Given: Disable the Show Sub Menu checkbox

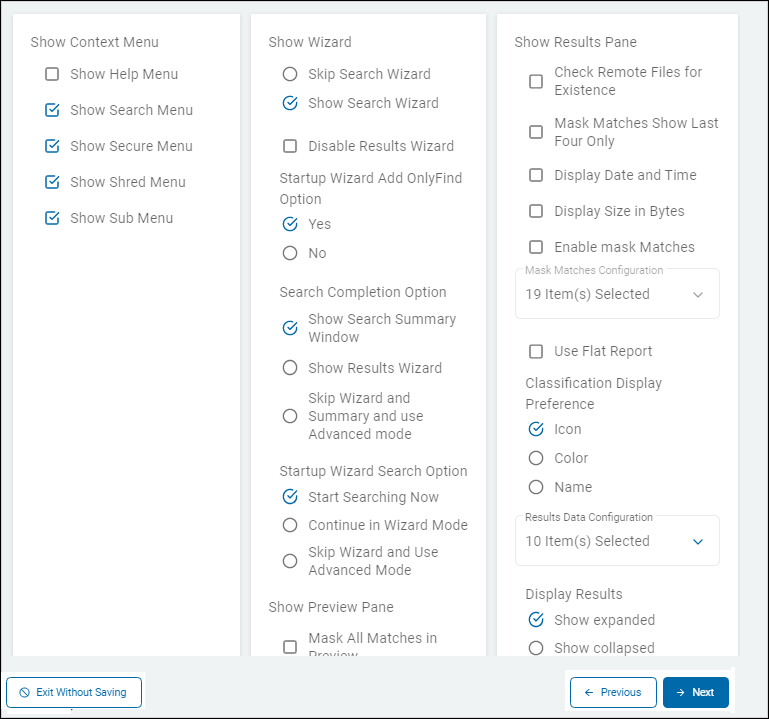Looking at the screenshot, I should pos(53,218).
